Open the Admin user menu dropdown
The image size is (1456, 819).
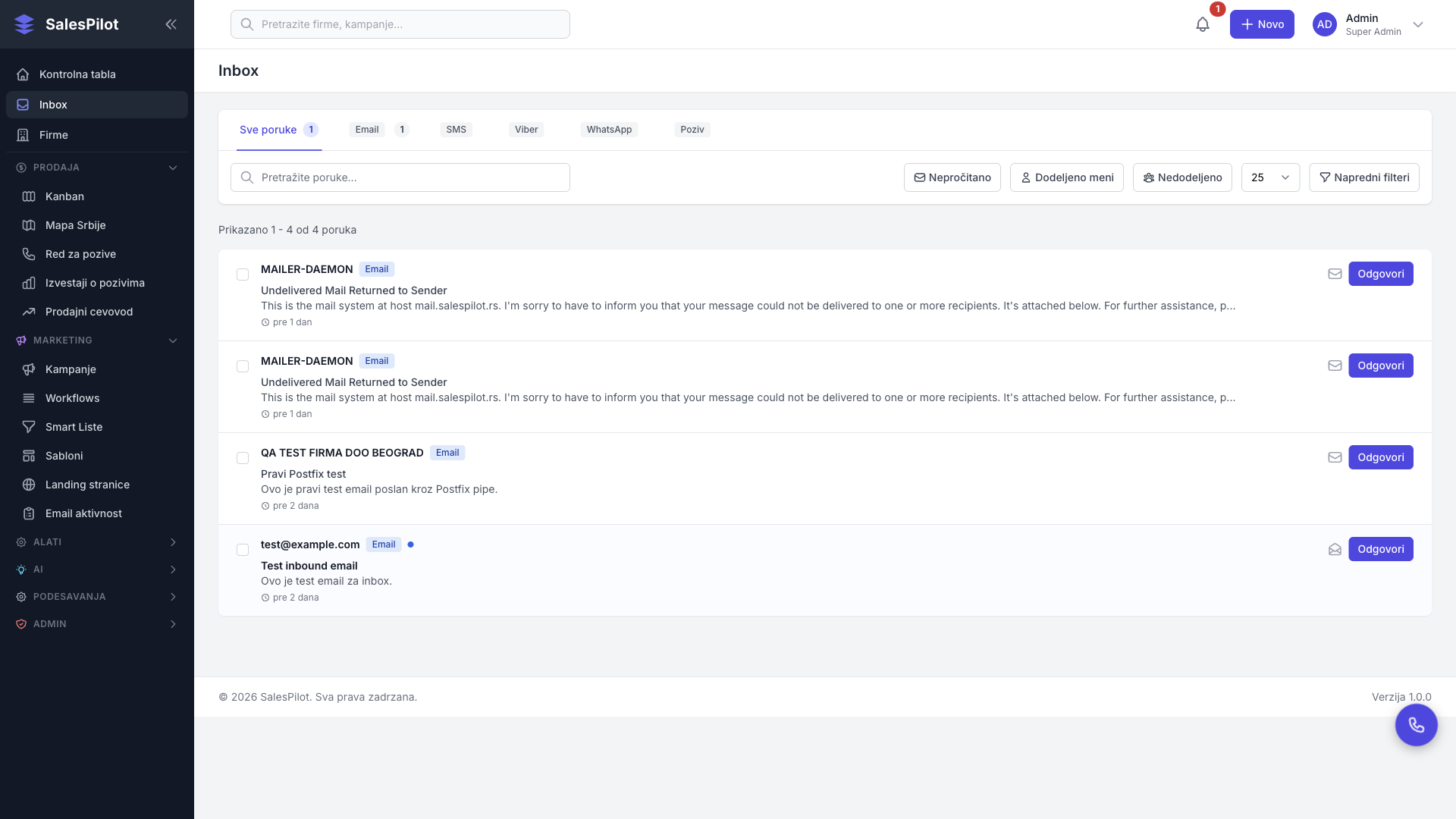(x=1417, y=24)
